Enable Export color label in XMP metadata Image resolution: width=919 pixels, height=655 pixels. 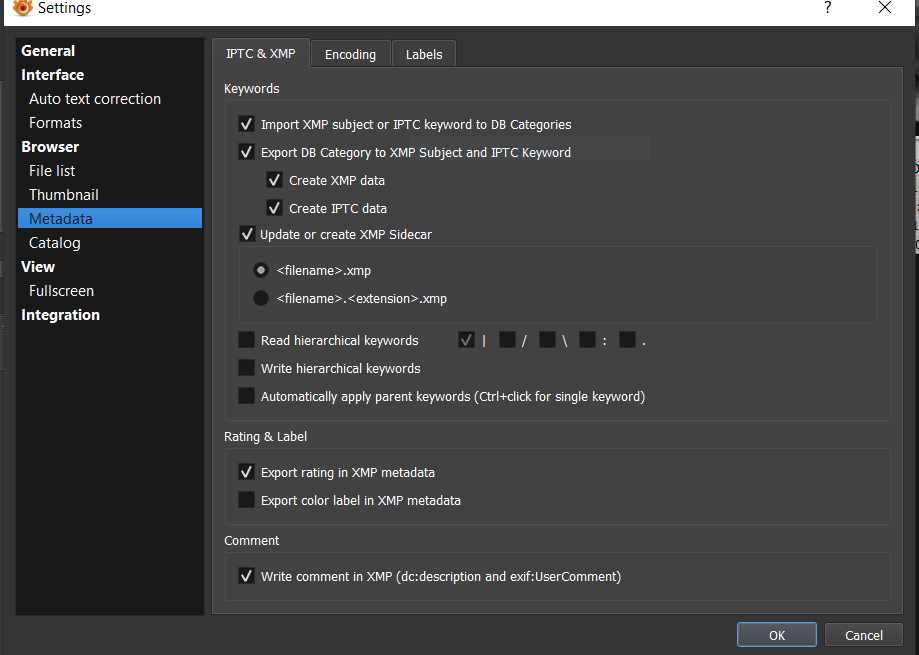point(246,501)
